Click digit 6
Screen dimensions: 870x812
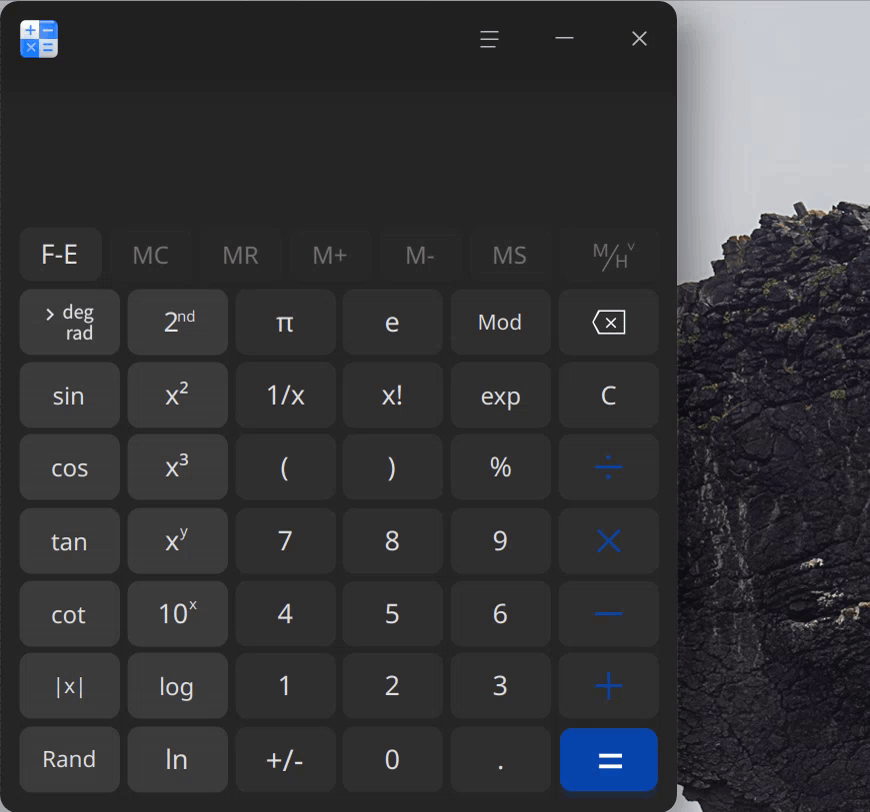point(500,613)
